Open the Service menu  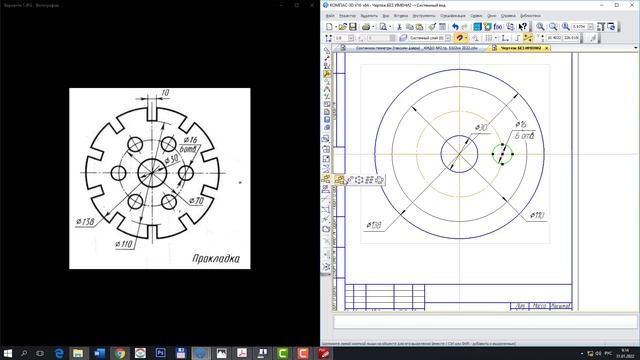click(476, 16)
